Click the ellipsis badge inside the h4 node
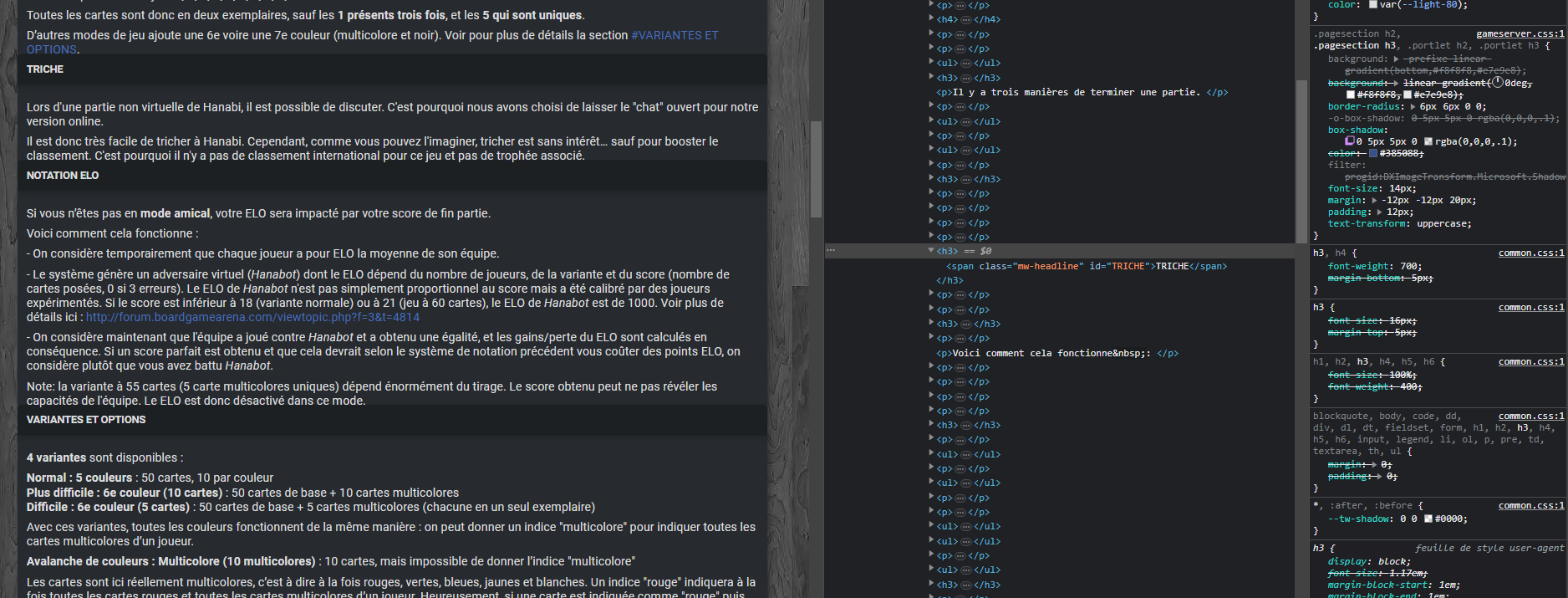 pyautogui.click(x=965, y=19)
